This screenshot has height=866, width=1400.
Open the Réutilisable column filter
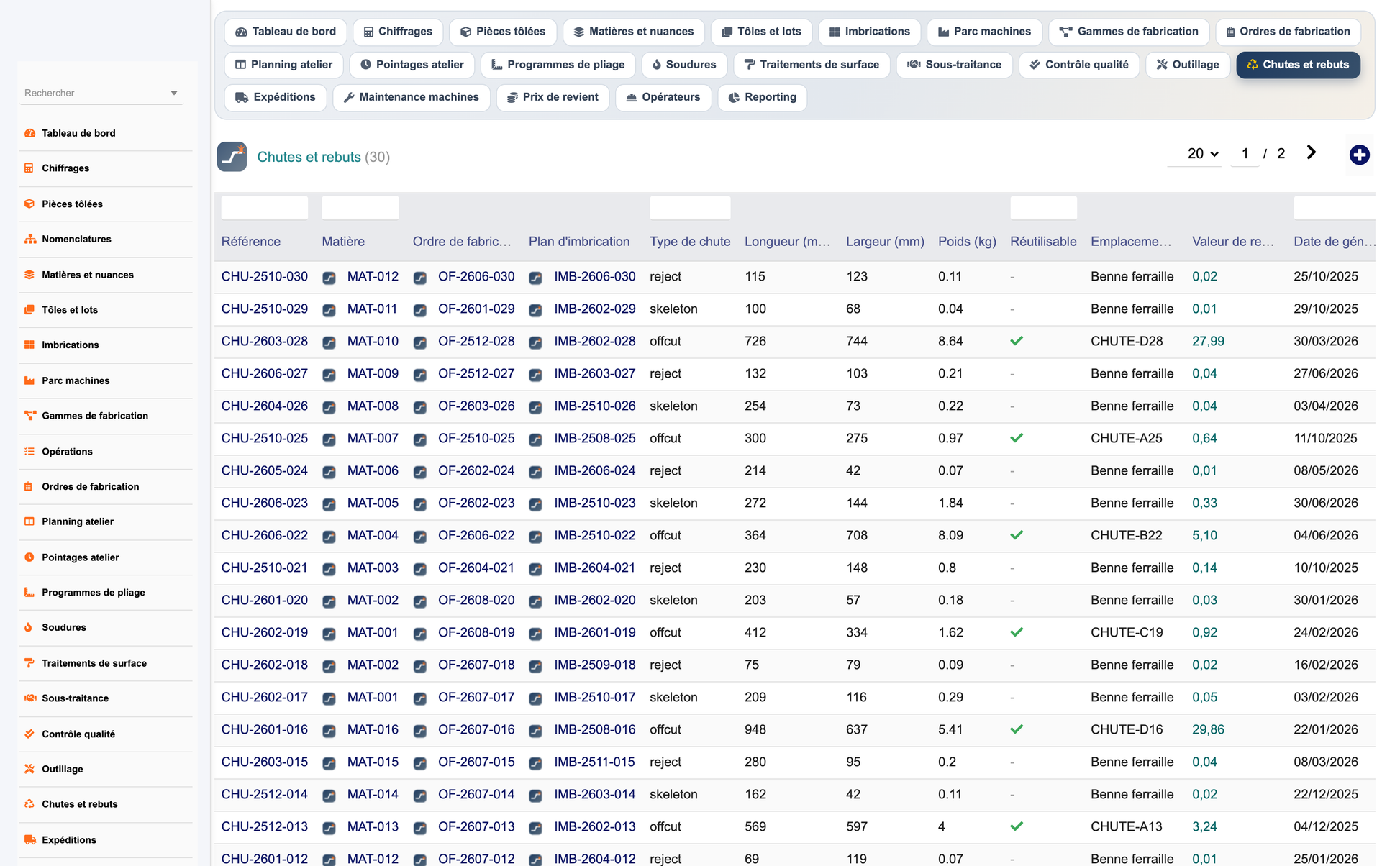pos(1043,208)
